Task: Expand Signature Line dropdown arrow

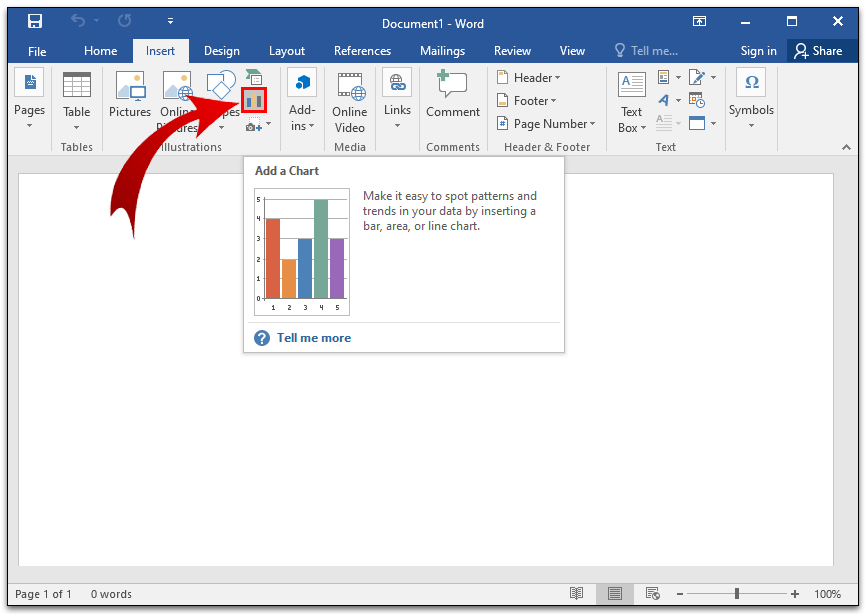Action: pyautogui.click(x=713, y=77)
